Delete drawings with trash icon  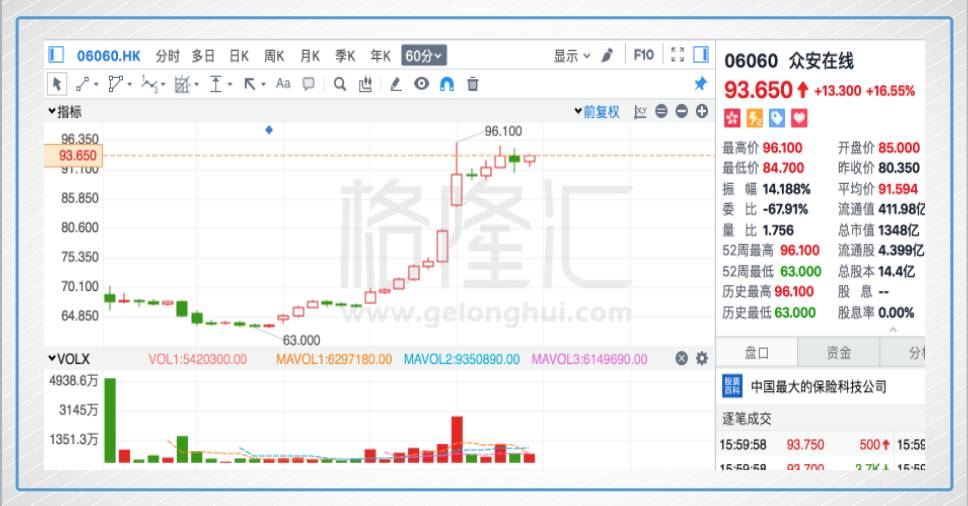tap(473, 84)
